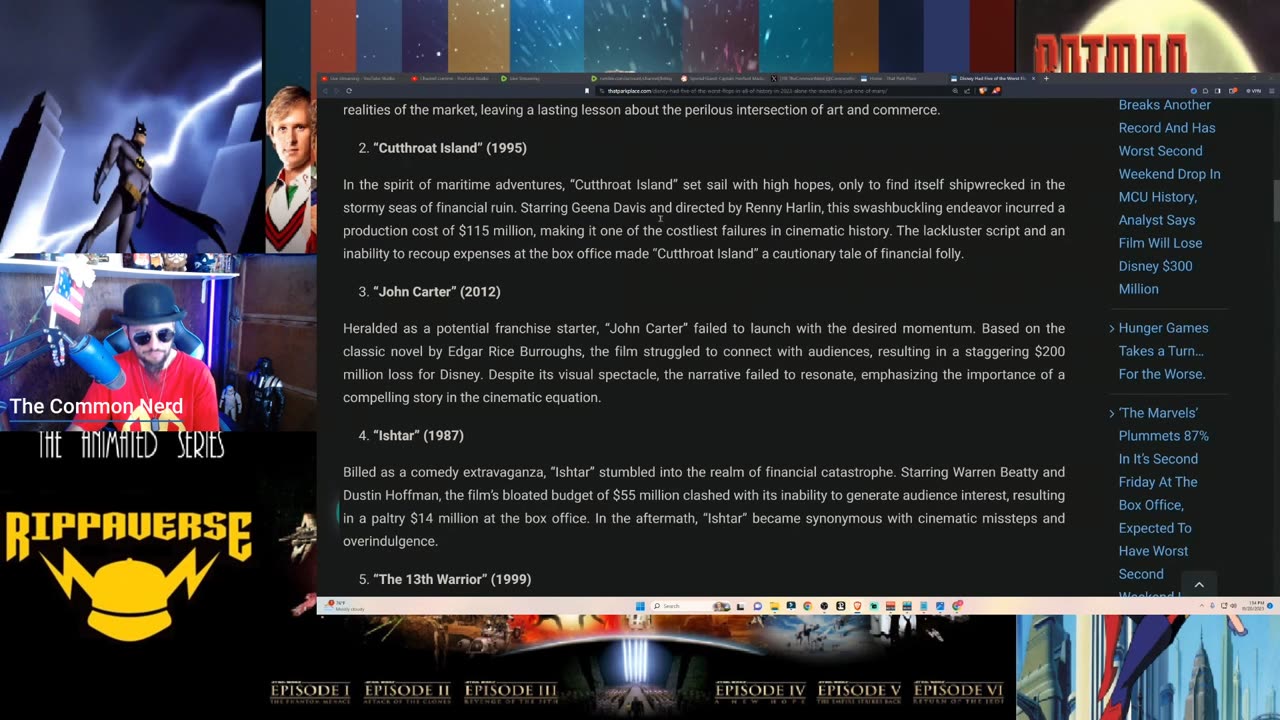The width and height of the screenshot is (1280, 720).
Task: Click the page's vertical scrollbar thumb
Action: [1275, 202]
